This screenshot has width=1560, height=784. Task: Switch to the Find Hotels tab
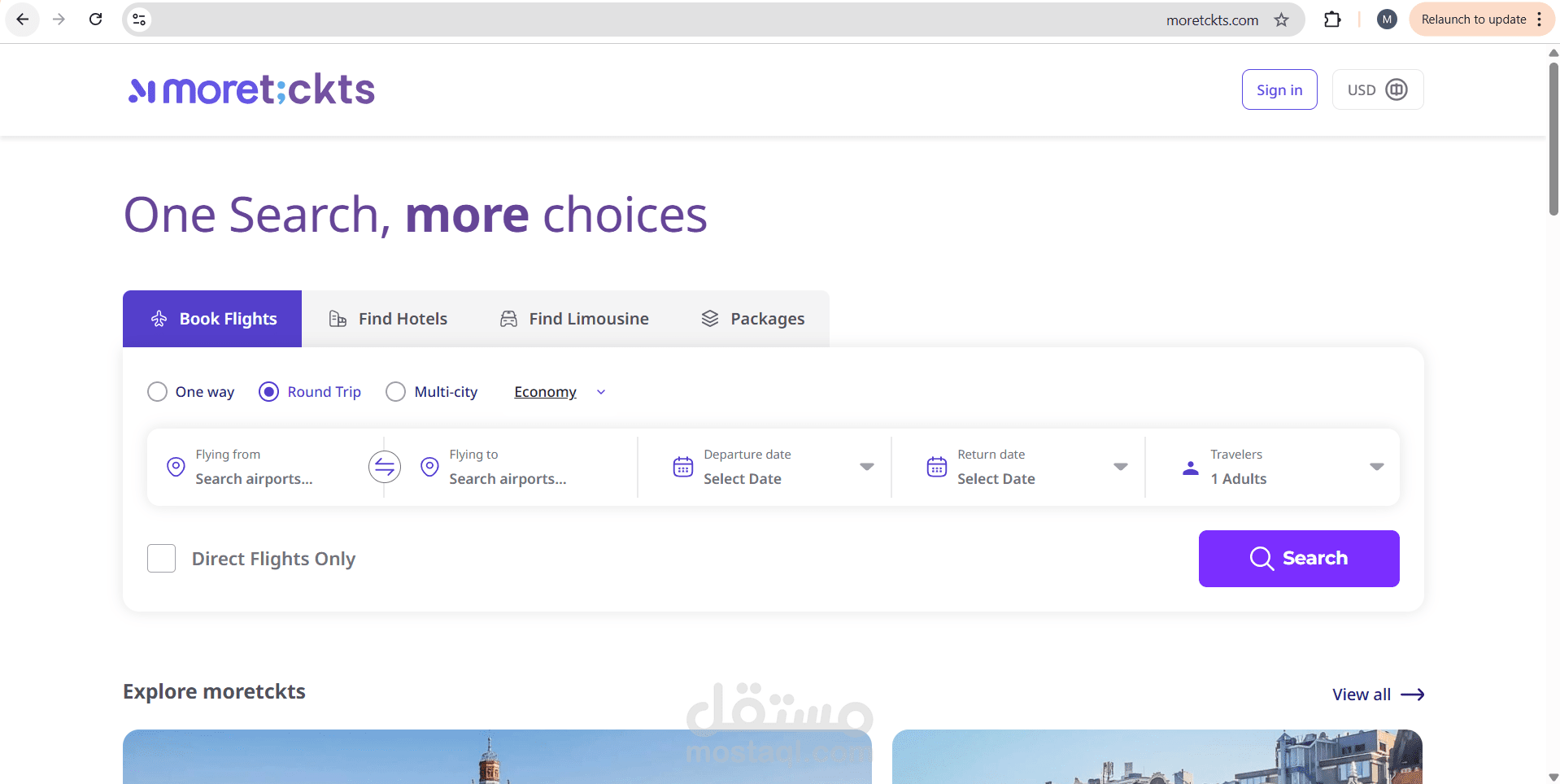click(x=388, y=319)
